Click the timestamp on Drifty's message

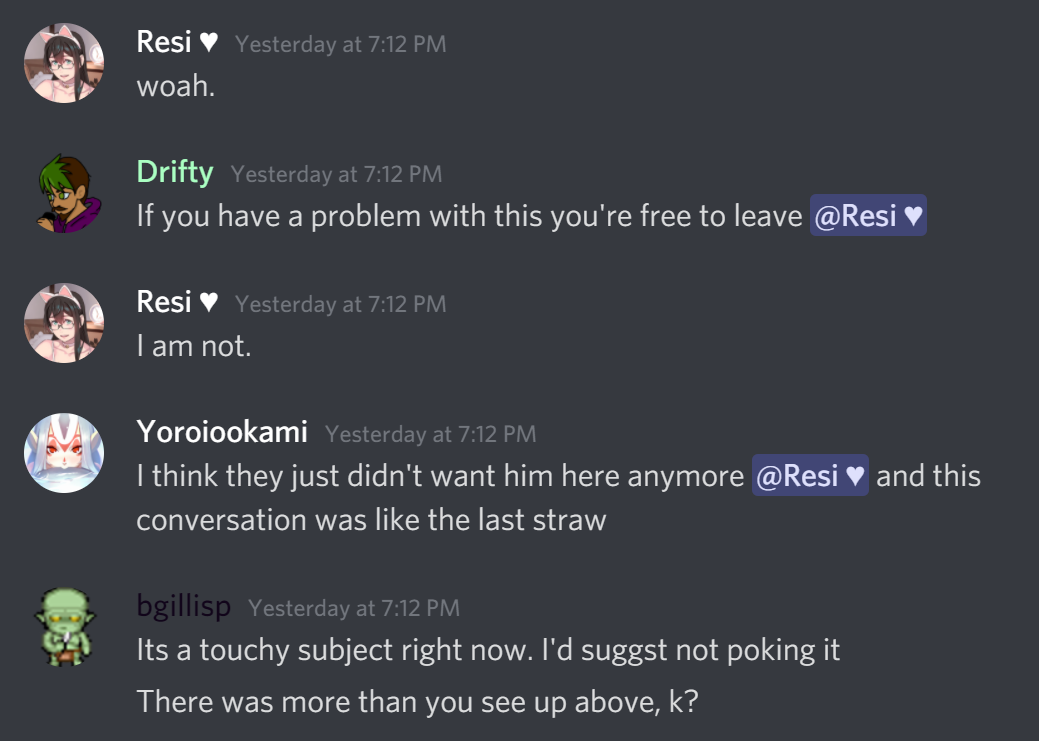click(336, 174)
